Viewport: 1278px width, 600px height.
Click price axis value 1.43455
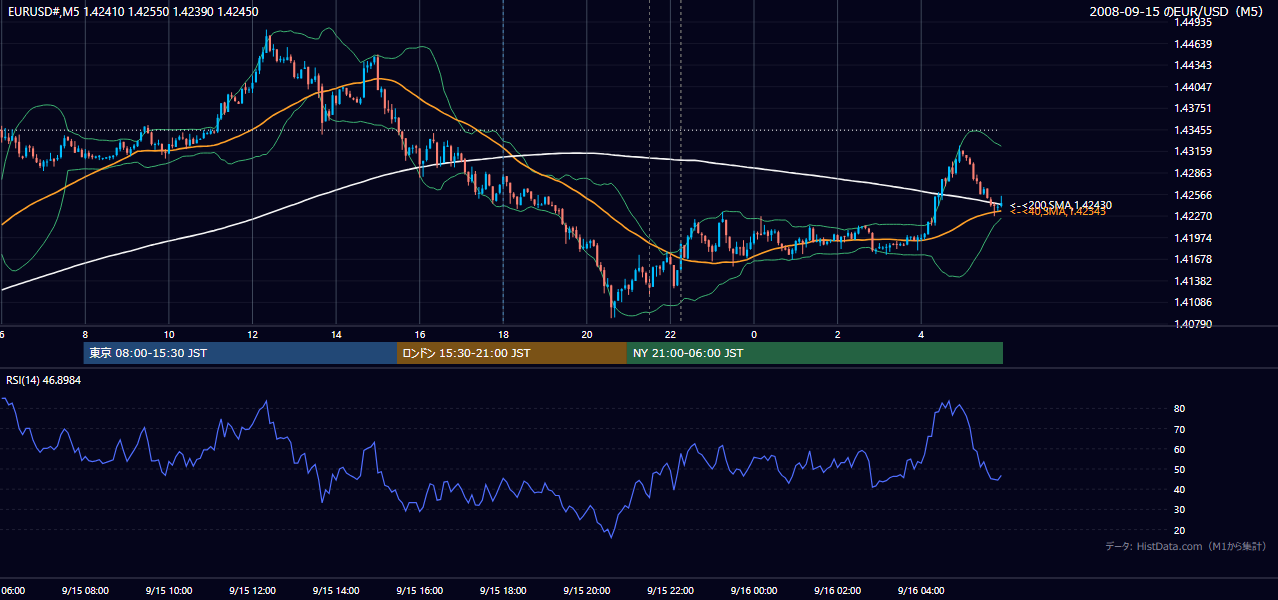pos(1195,130)
